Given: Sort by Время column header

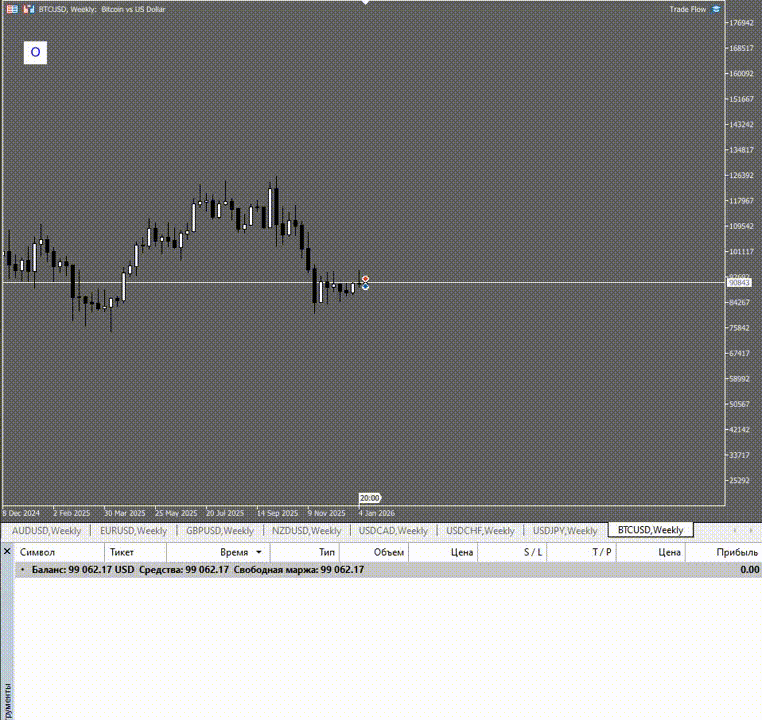Looking at the screenshot, I should (218, 552).
